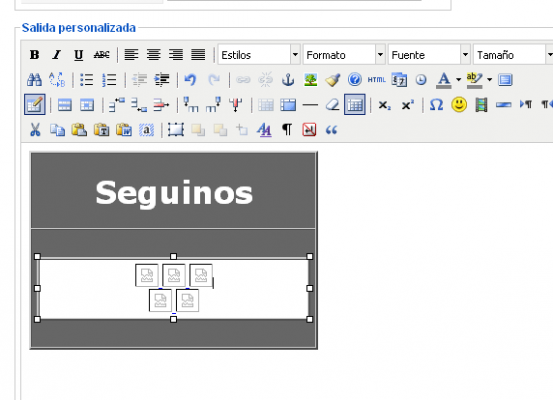The height and width of the screenshot is (400, 553).
Task: Open the smiley emoticons picker
Action: point(459,105)
